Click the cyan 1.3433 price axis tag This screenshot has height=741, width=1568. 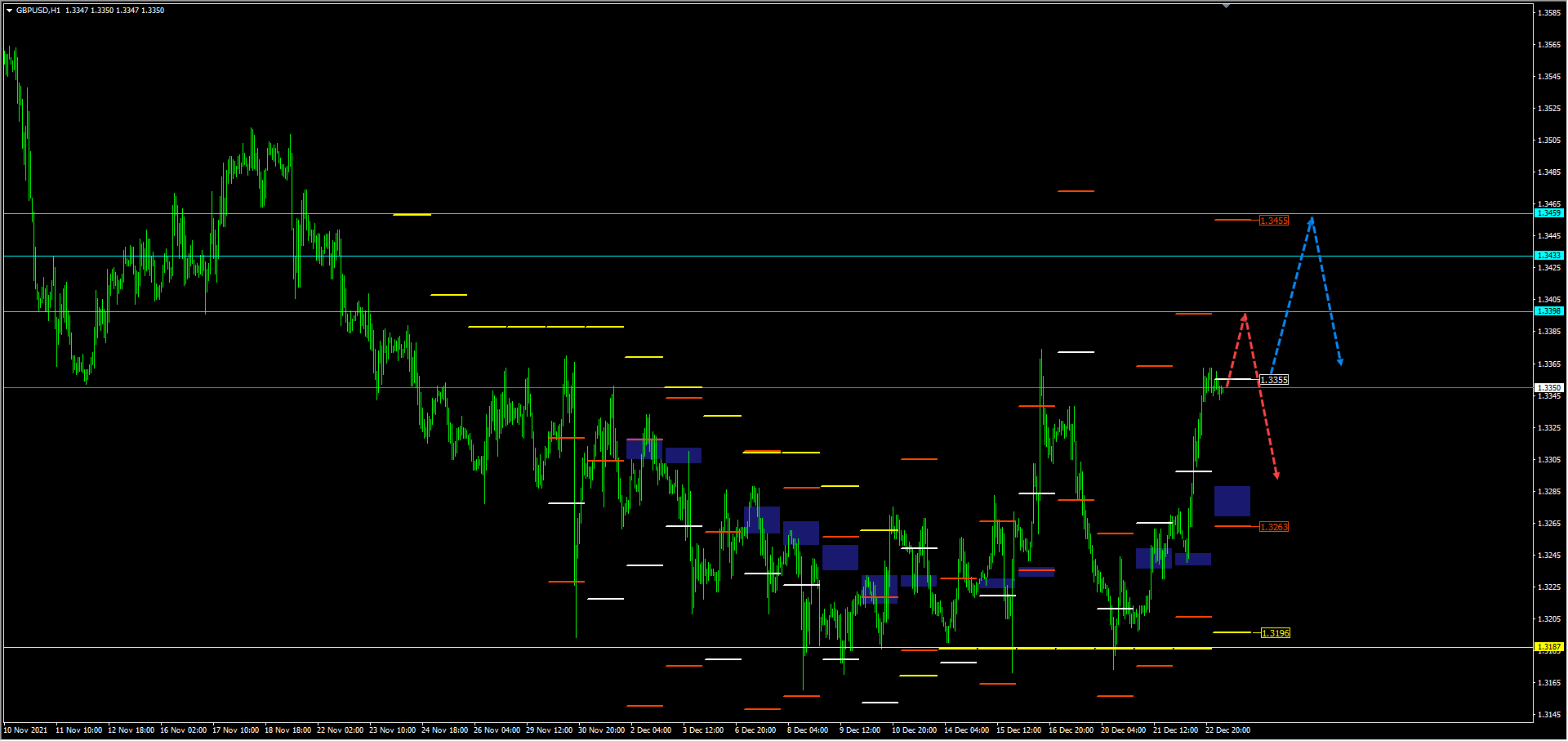(1548, 256)
